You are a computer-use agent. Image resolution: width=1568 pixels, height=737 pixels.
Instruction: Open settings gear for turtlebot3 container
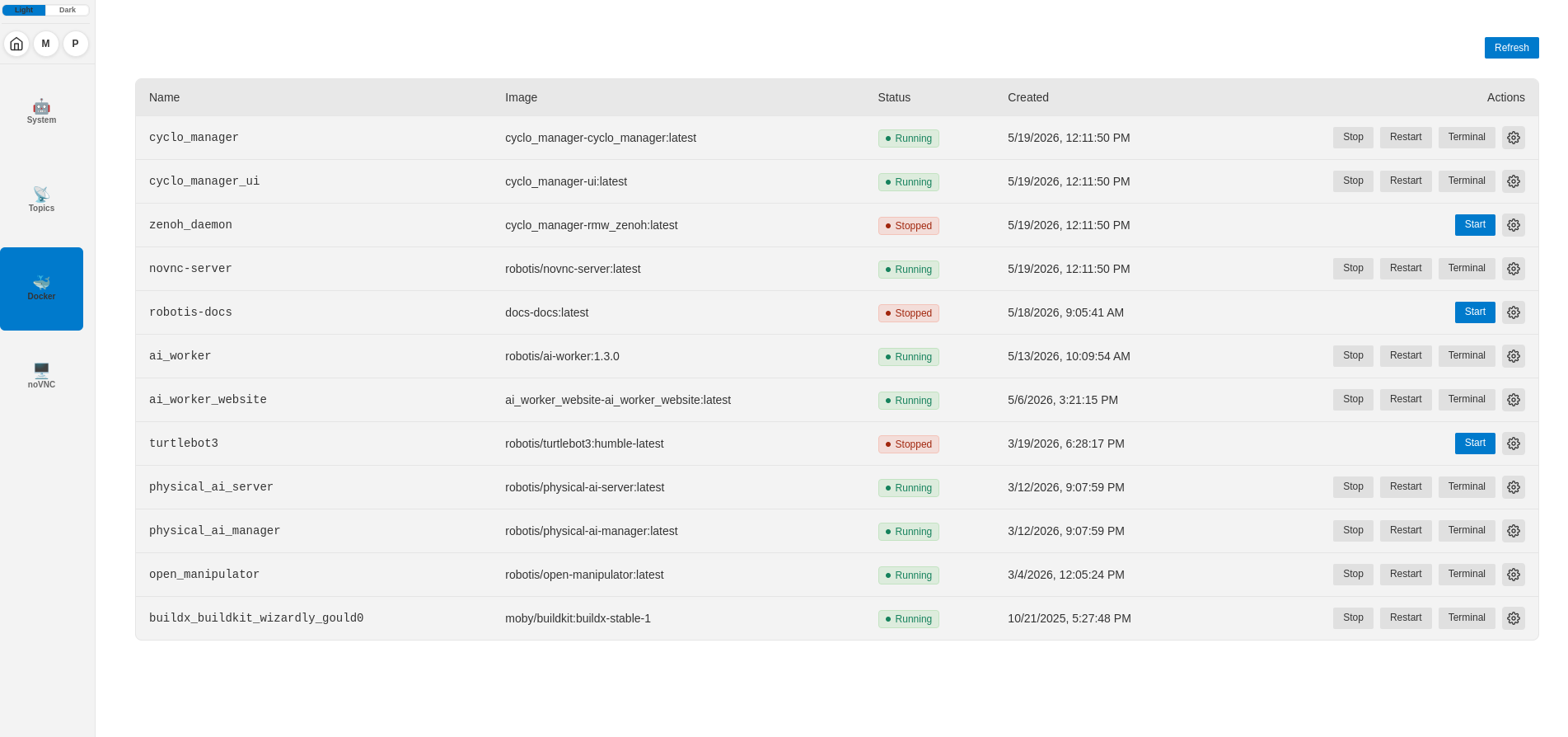point(1513,444)
